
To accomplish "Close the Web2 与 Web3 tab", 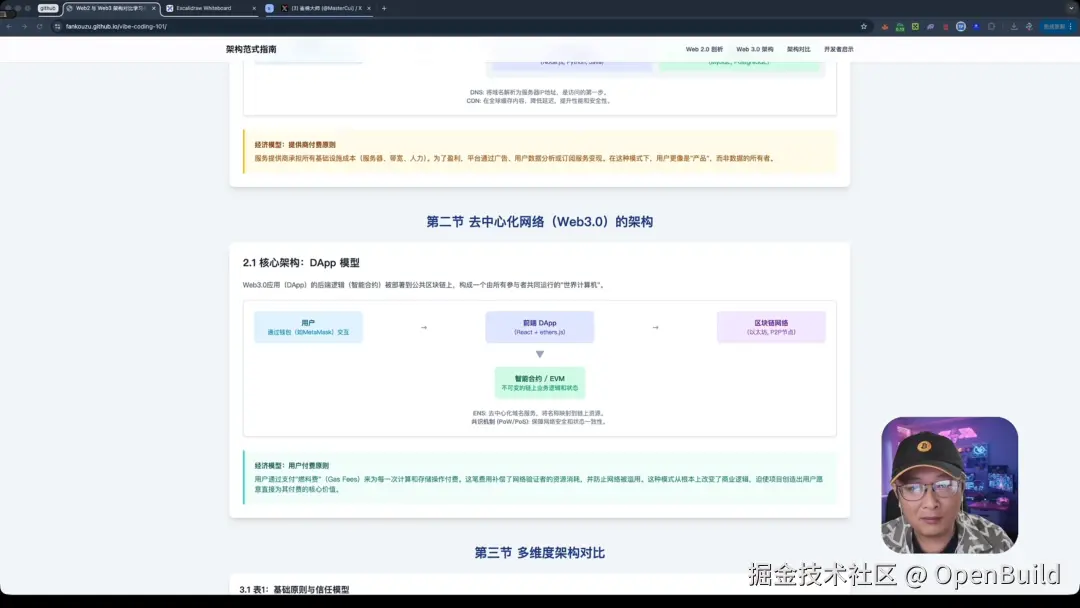I will pyautogui.click(x=154, y=8).
